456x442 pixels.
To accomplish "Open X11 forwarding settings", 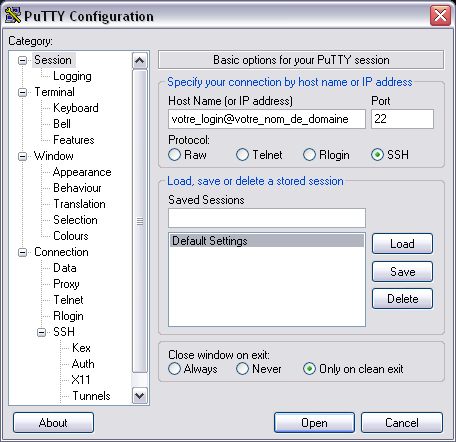I will point(81,380).
